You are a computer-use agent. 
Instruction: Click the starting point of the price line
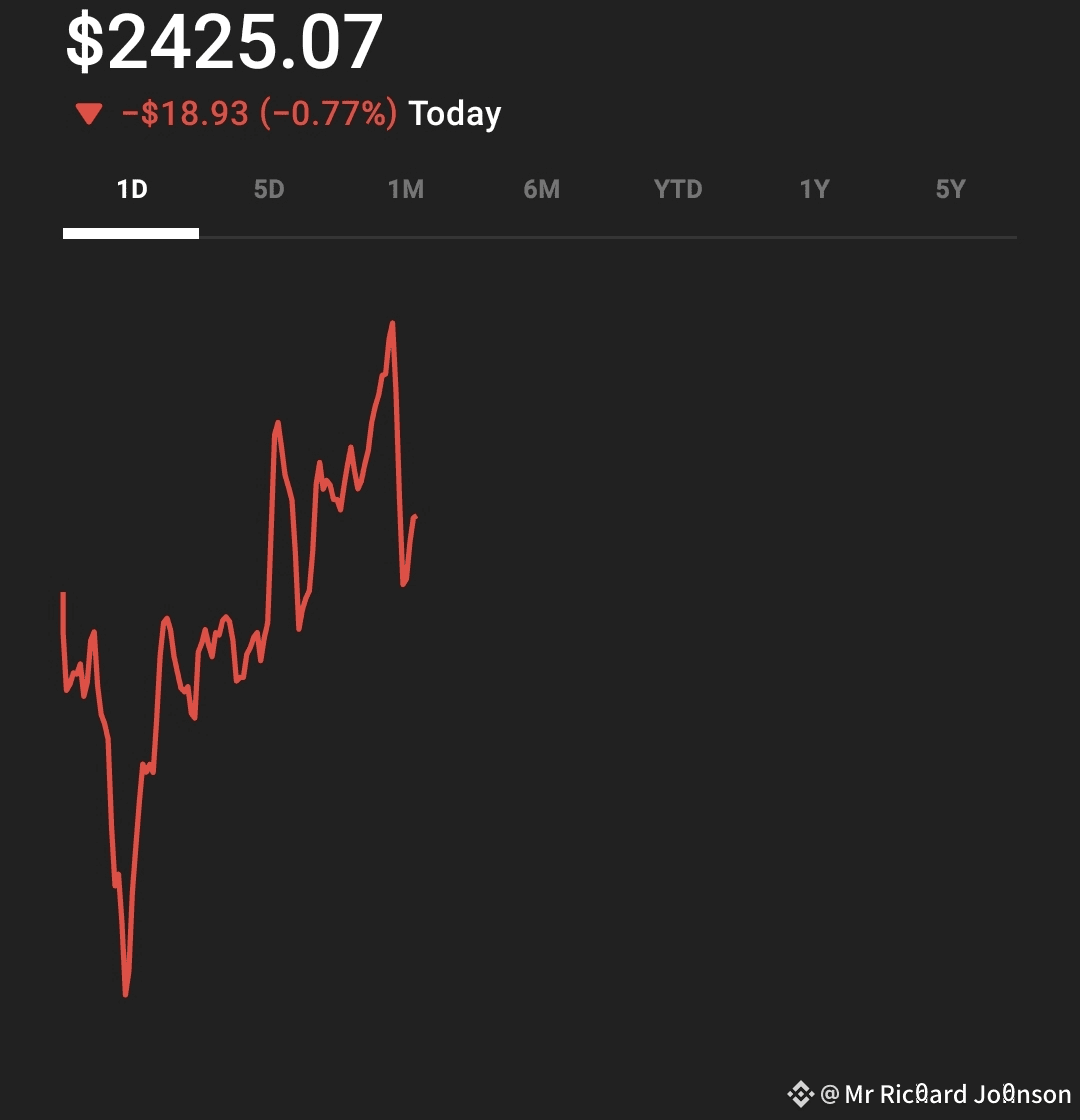(64, 594)
